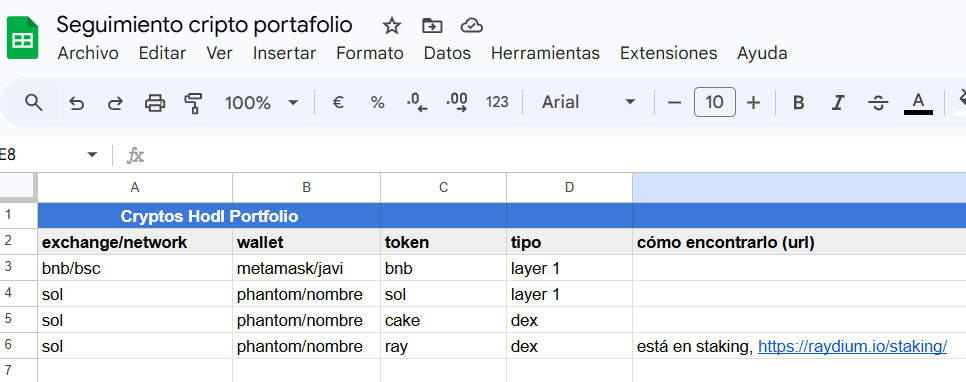Open the Editar menu
This screenshot has width=966, height=382.
coord(162,53)
